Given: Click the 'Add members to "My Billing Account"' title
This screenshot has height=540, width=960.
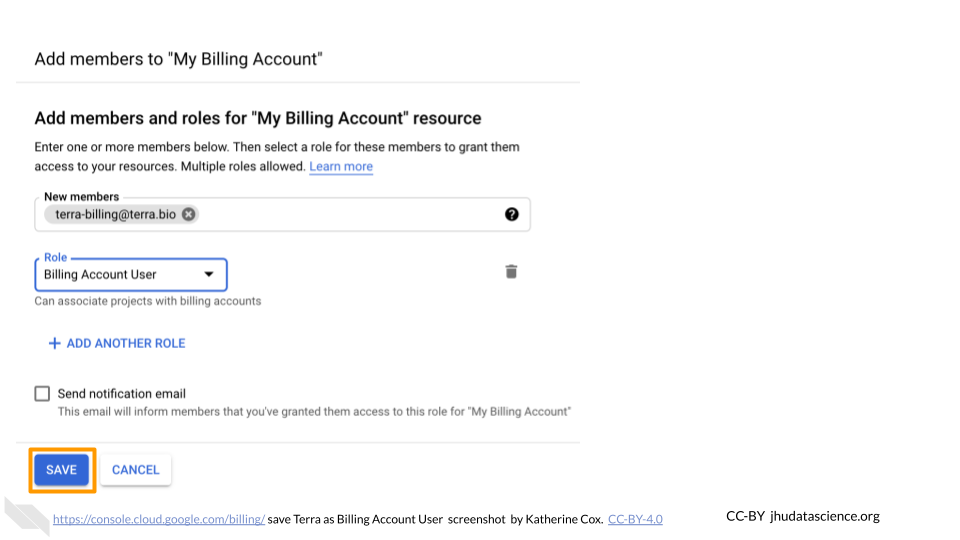Looking at the screenshot, I should (x=178, y=59).
